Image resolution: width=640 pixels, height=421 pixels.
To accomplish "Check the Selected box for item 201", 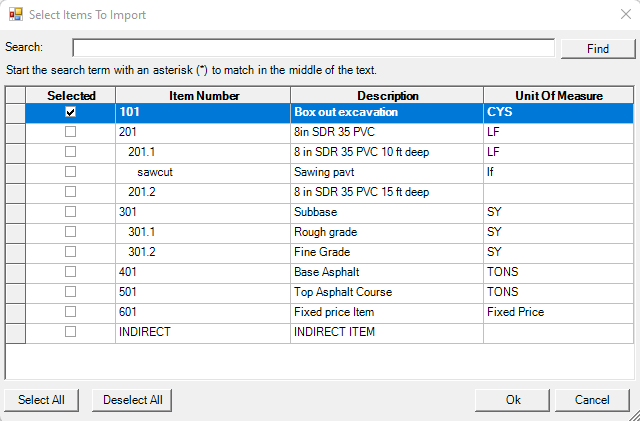I will [71, 132].
